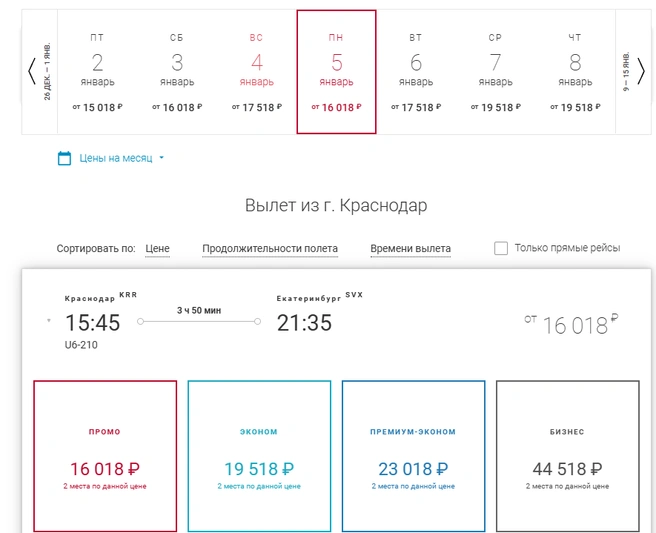Expand flight U6-210 details arrow
The height and width of the screenshot is (533, 656).
[x=49, y=321]
